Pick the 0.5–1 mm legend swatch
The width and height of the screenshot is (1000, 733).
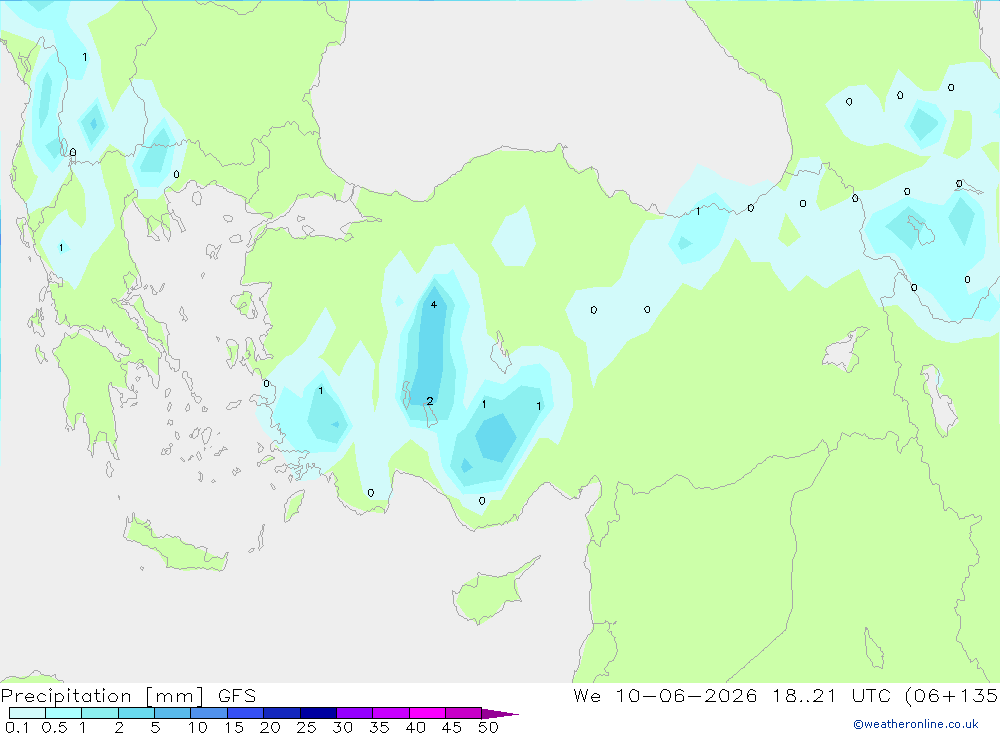(x=64, y=713)
